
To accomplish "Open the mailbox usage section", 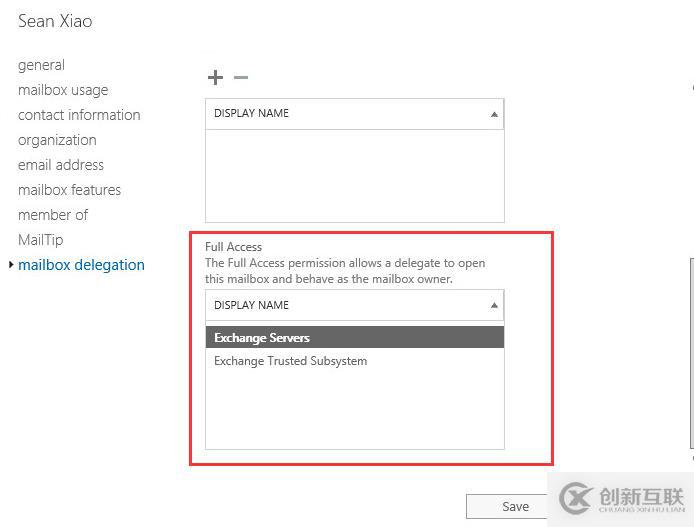I will 63,90.
